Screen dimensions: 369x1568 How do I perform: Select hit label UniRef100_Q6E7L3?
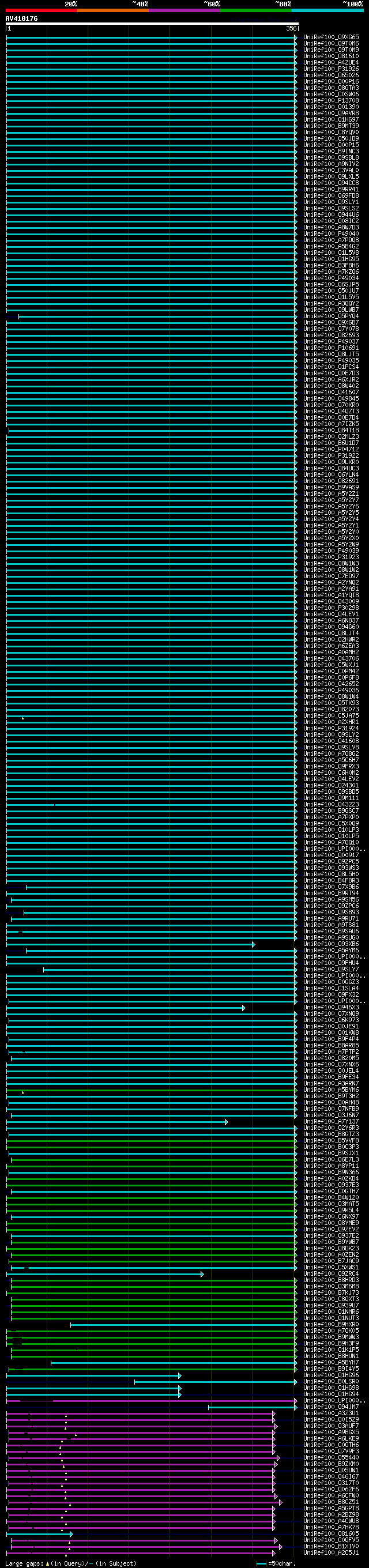click(332, 1159)
